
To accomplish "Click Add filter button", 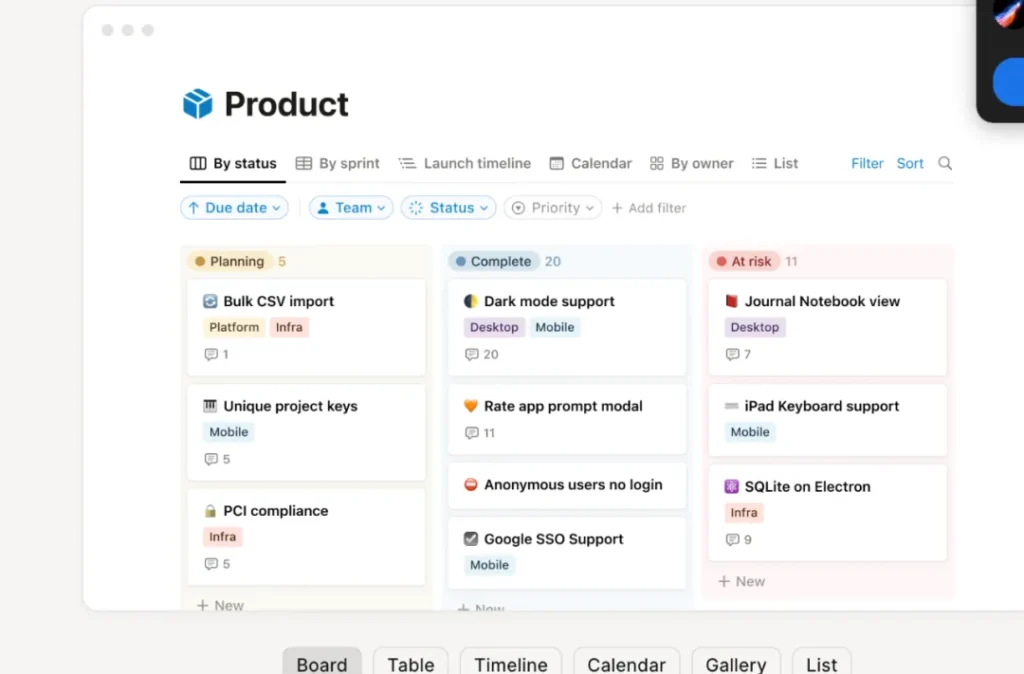I will [648, 208].
